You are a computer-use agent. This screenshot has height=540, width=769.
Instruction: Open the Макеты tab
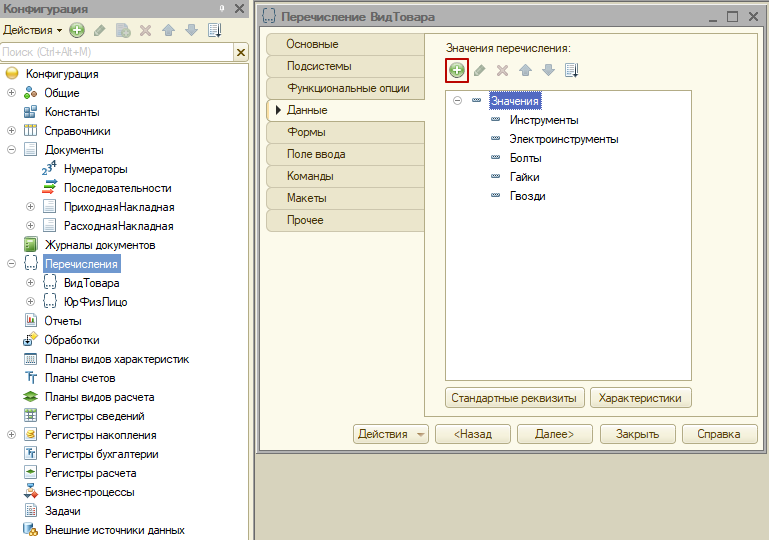pyautogui.click(x=345, y=198)
